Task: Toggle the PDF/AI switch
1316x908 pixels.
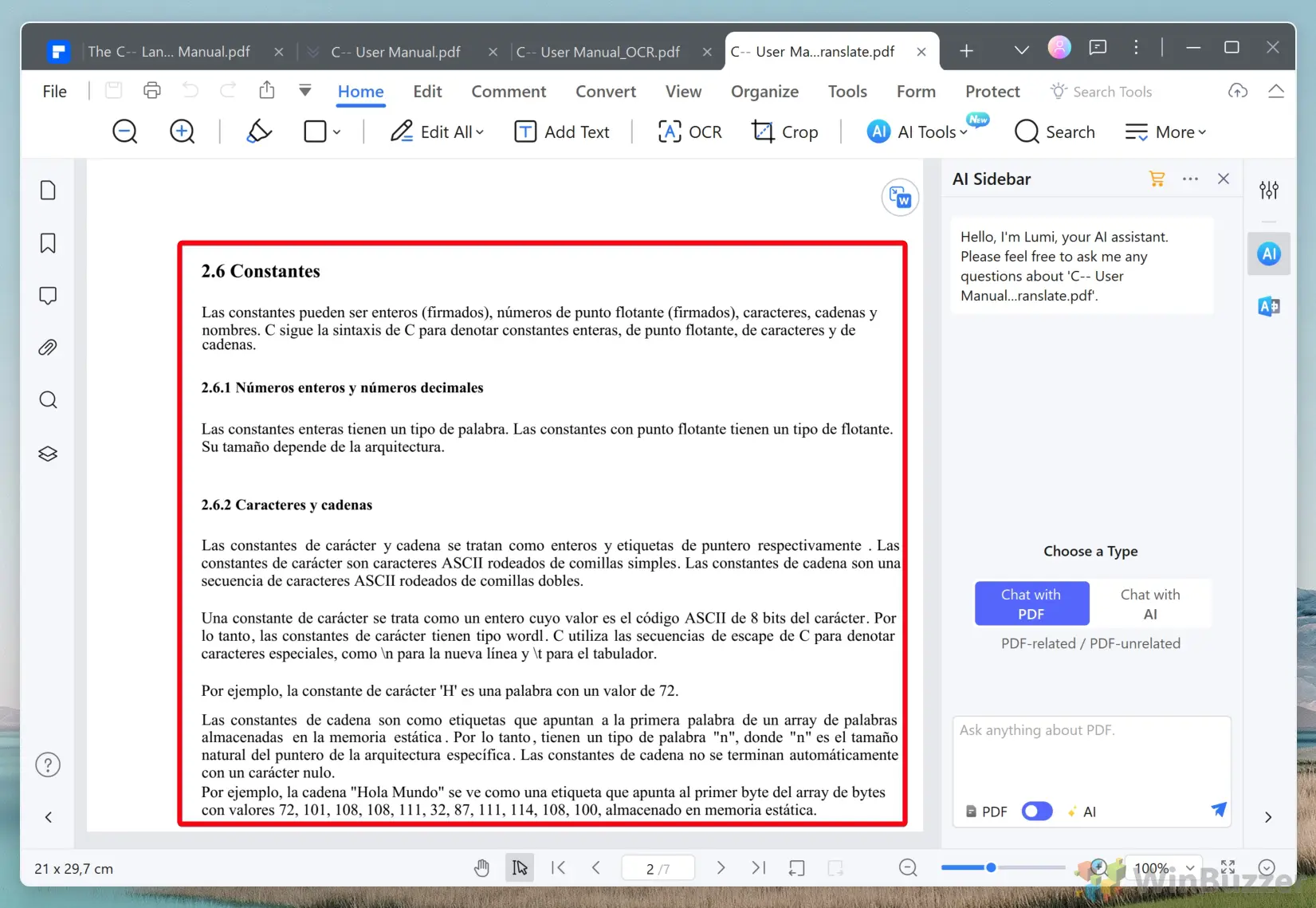Action: tap(1036, 811)
